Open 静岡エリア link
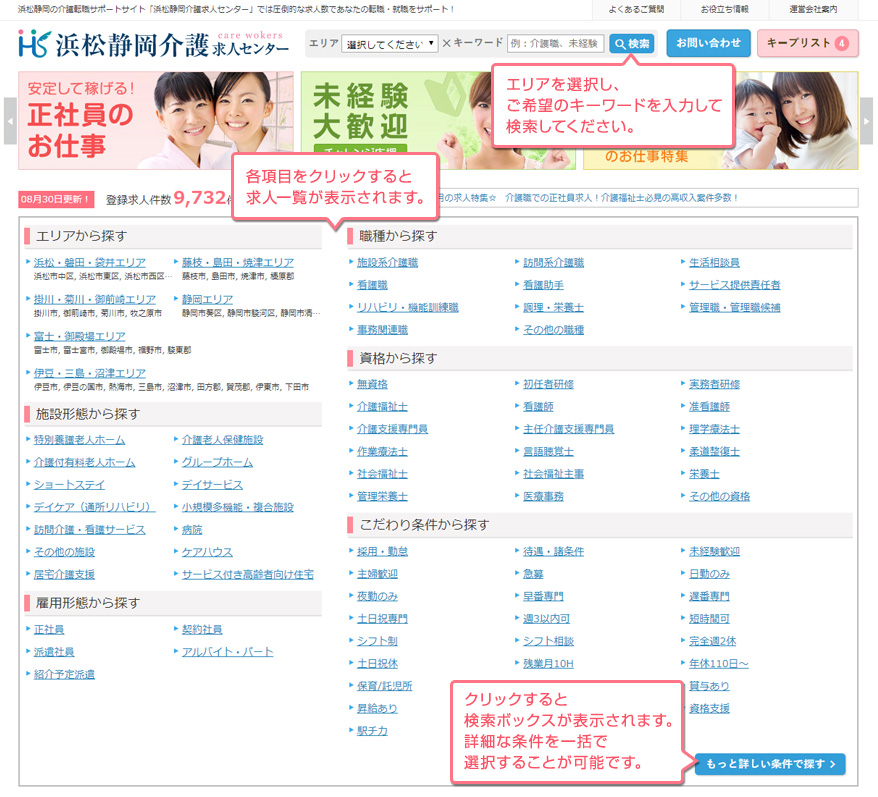The width and height of the screenshot is (878, 797). click(207, 299)
